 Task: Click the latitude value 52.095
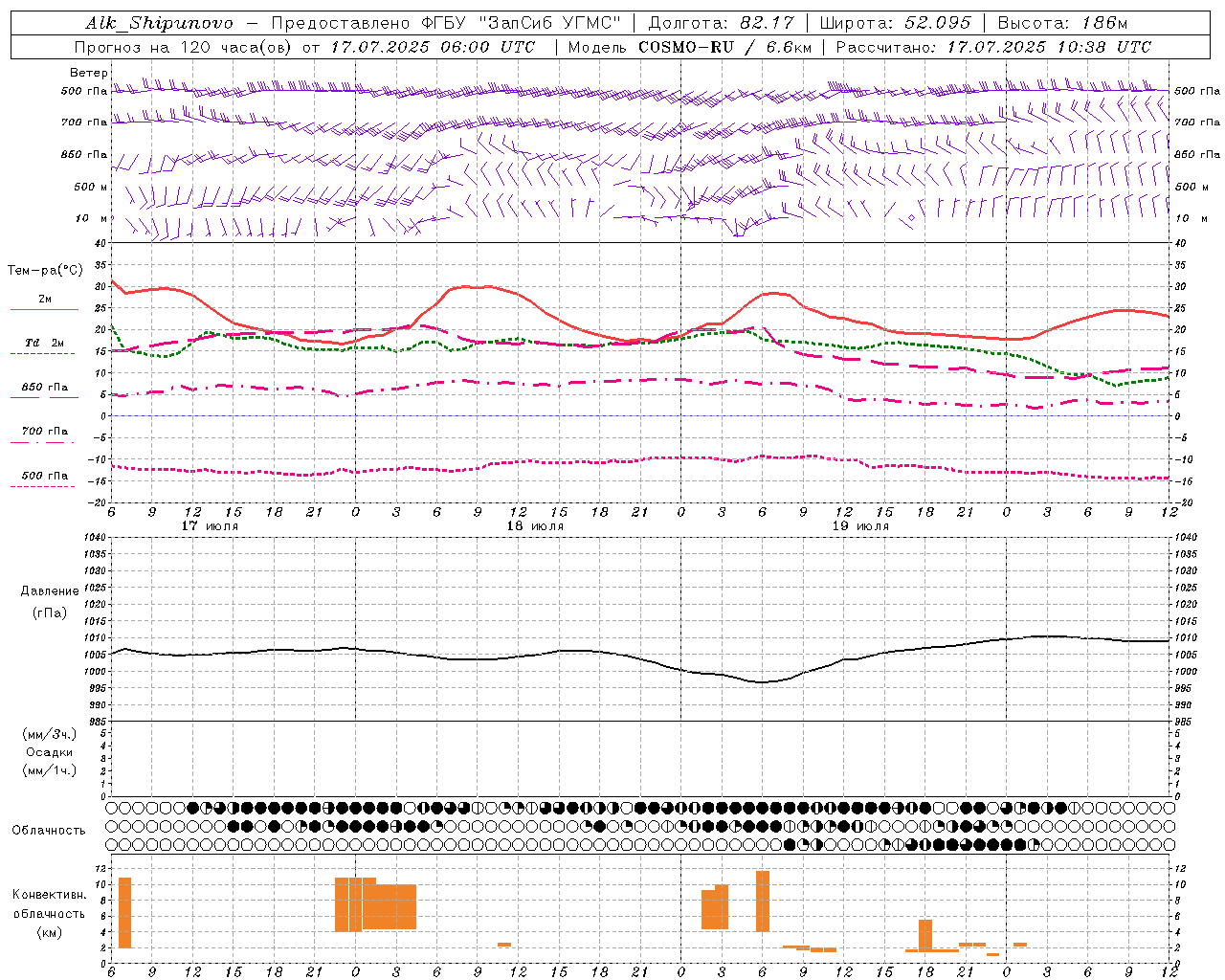937,23
